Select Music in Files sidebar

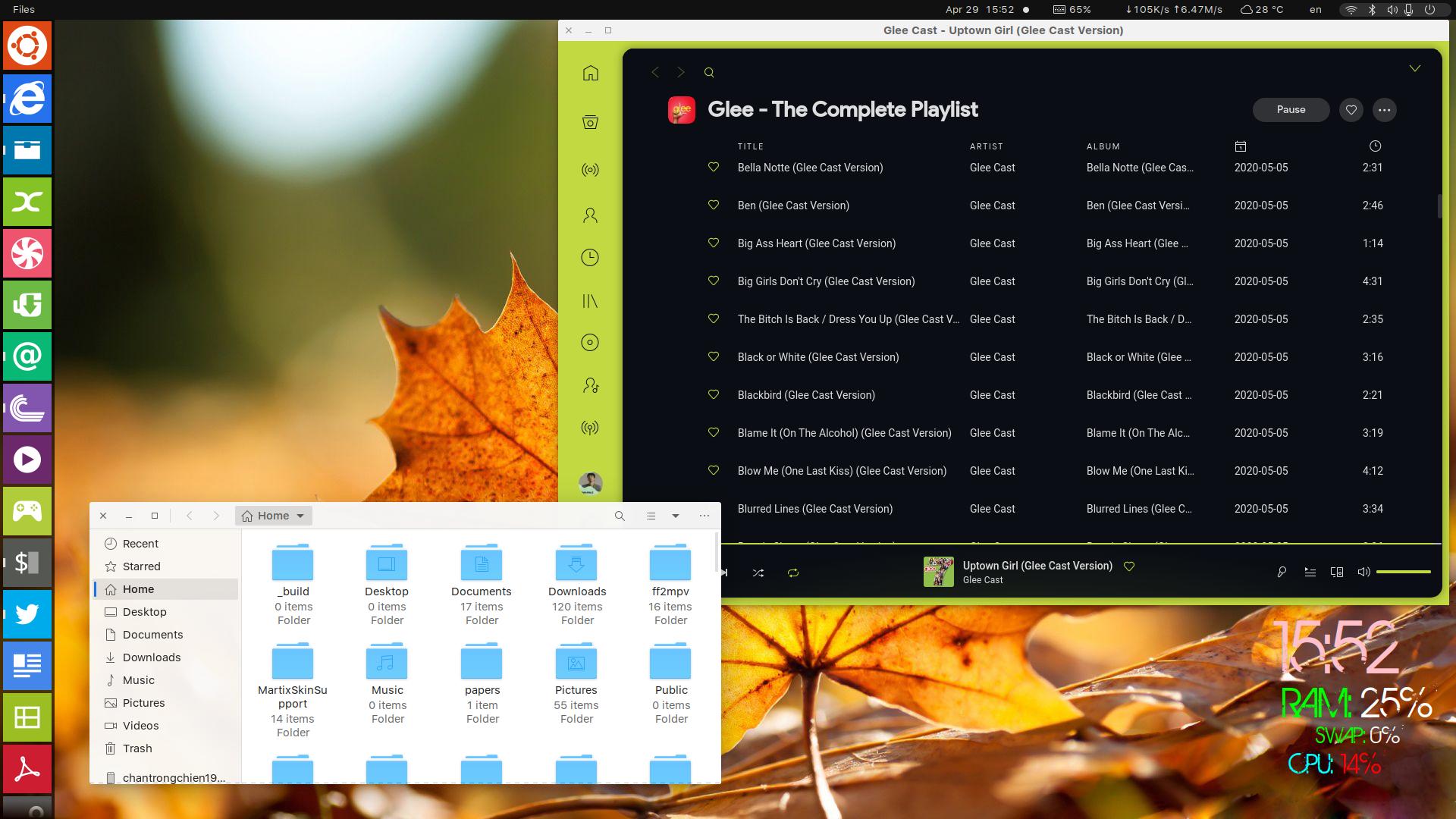(166, 680)
